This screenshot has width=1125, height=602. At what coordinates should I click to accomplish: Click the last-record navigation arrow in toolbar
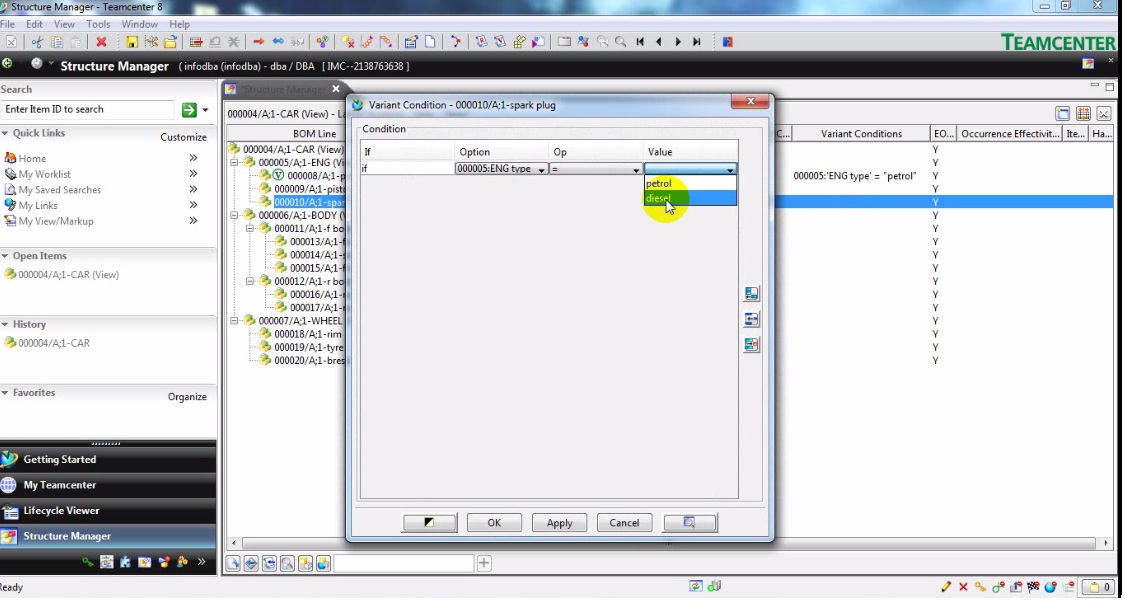point(695,41)
